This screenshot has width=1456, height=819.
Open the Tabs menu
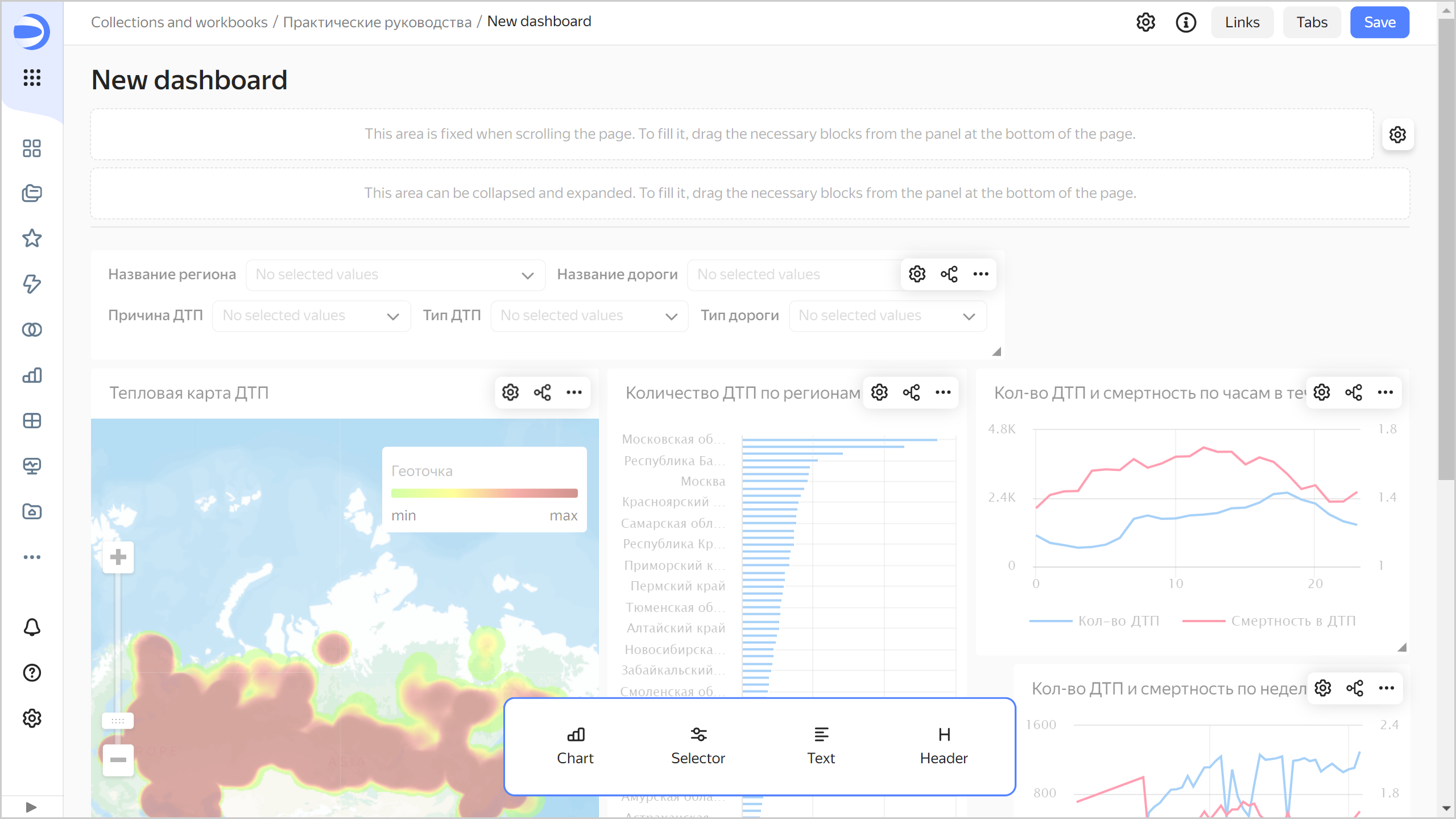coord(1312,22)
